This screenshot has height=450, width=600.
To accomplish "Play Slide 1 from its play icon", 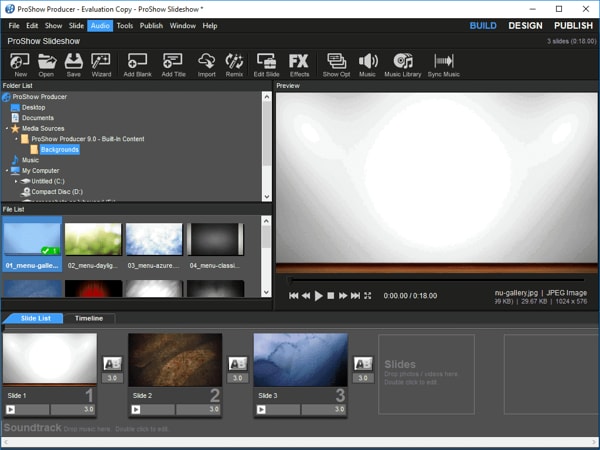I will [x=11, y=409].
